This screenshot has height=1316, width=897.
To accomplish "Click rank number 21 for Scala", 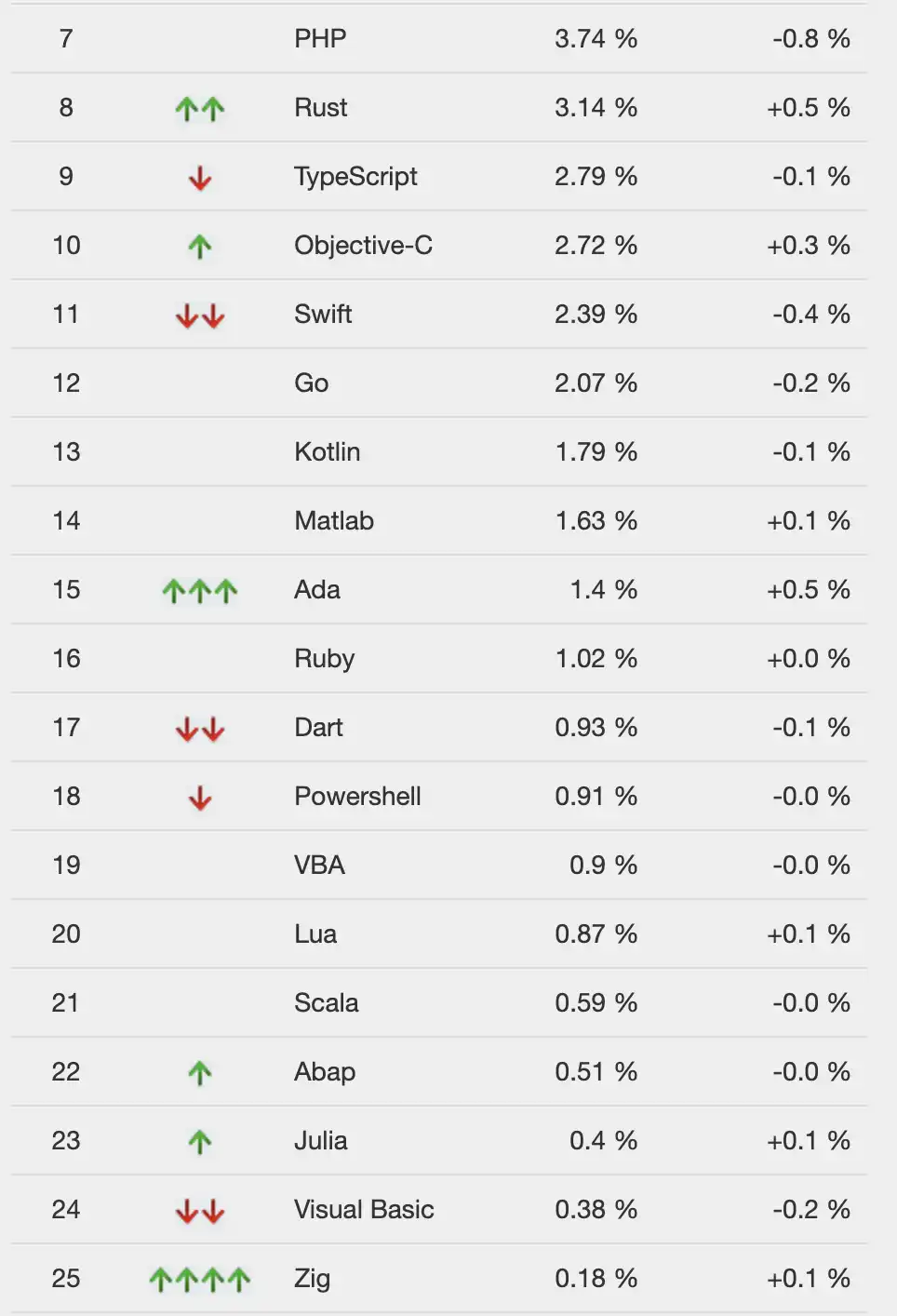I will click(x=66, y=1003).
